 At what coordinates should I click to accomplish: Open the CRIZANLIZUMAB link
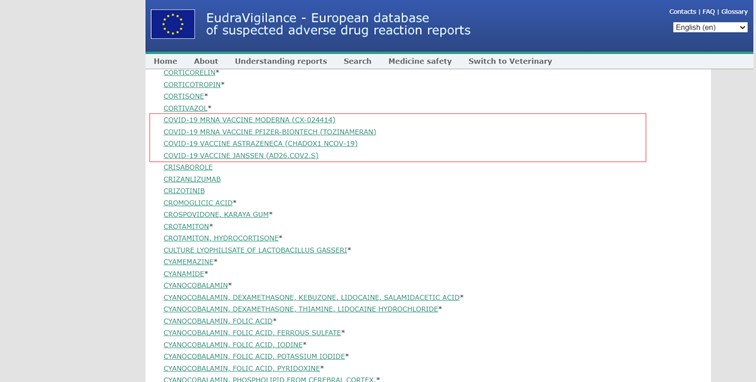tap(192, 179)
